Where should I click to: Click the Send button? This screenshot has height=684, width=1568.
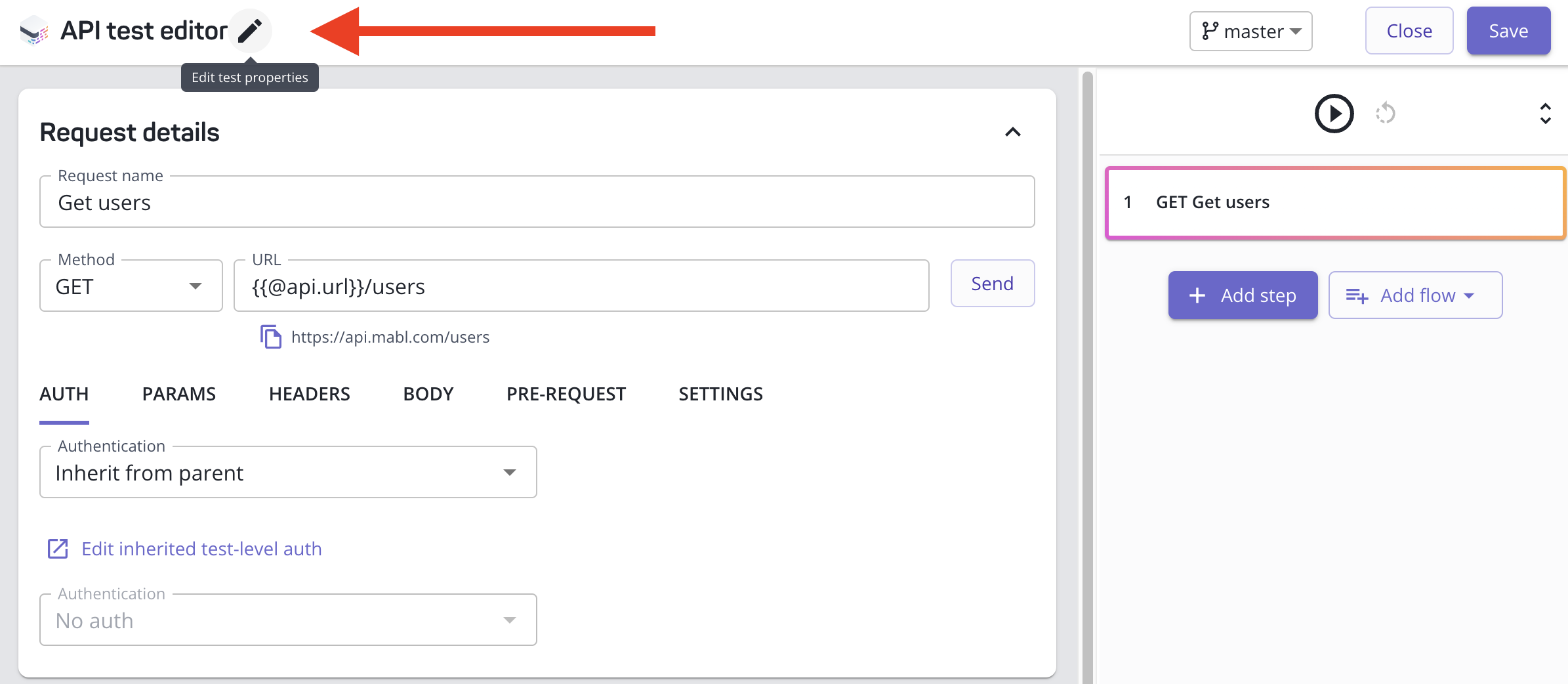click(x=993, y=284)
